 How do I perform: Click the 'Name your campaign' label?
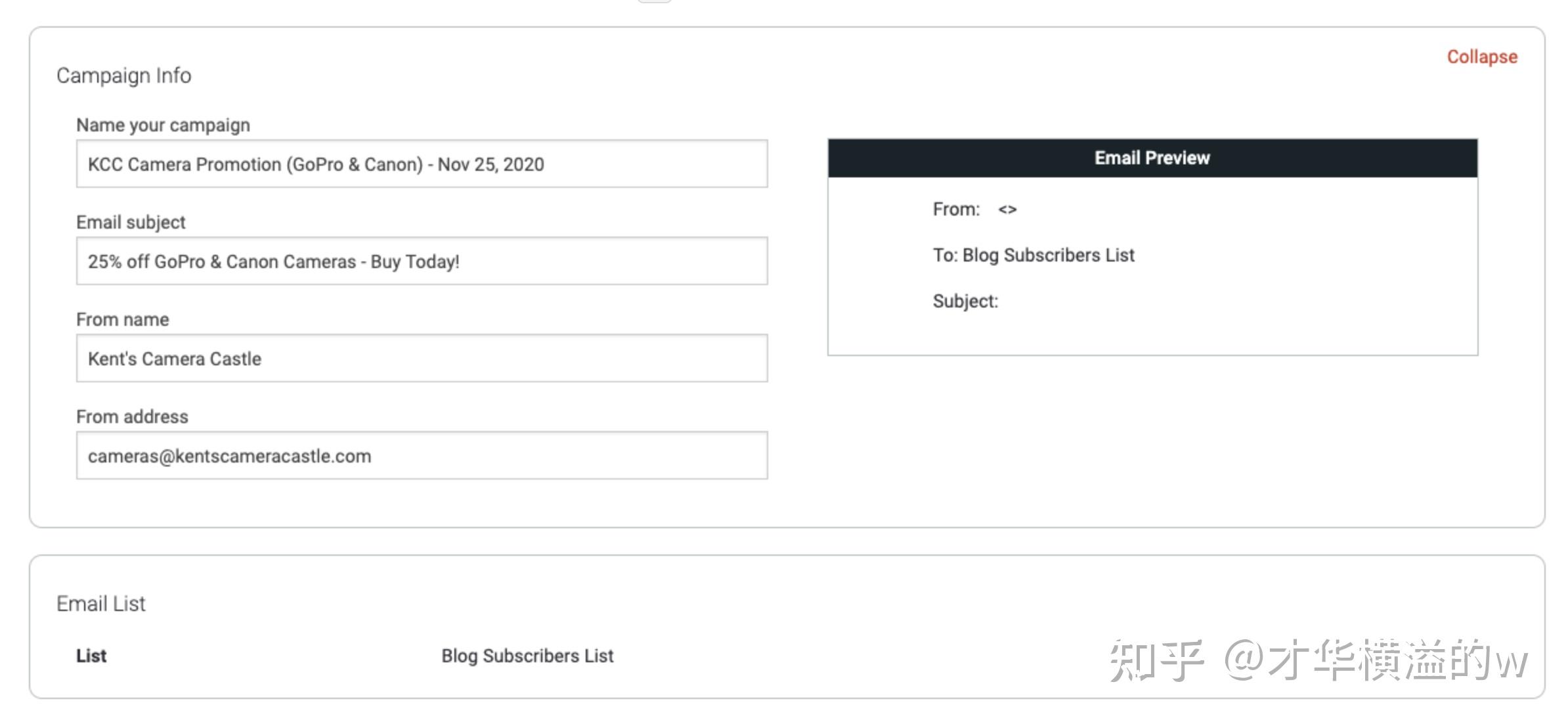(163, 125)
